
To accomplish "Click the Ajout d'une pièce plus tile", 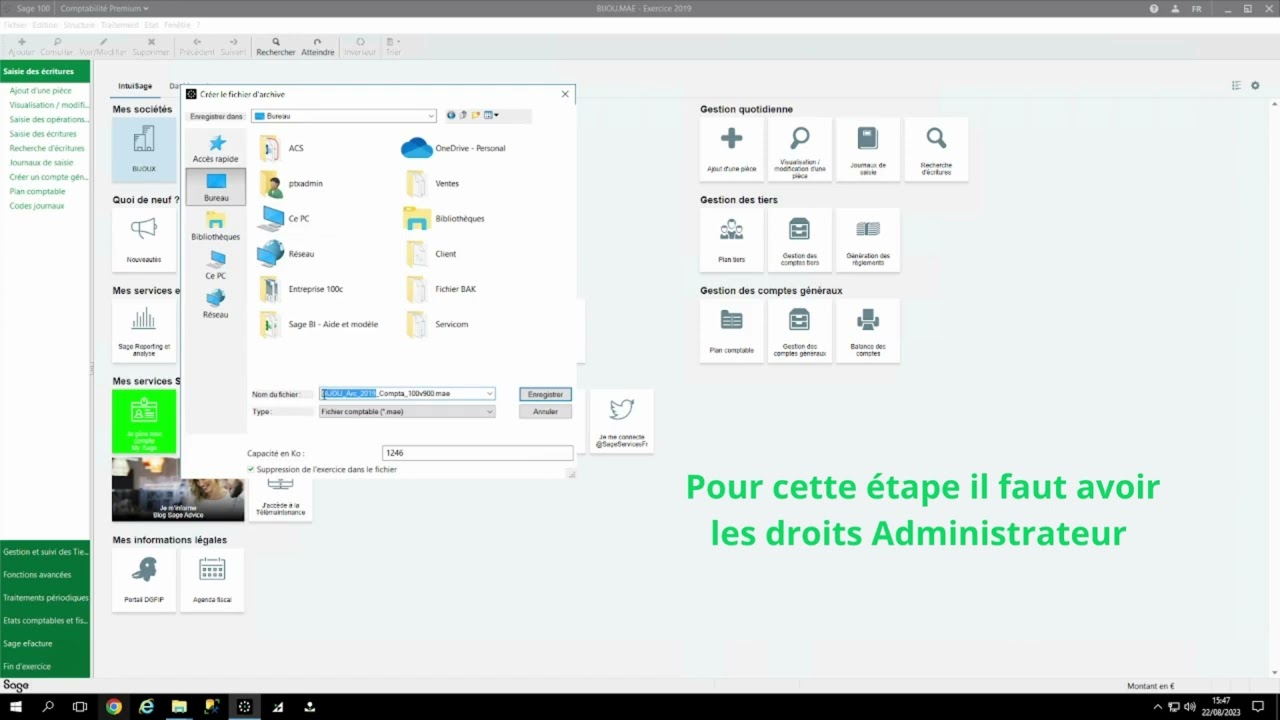I will [x=732, y=149].
